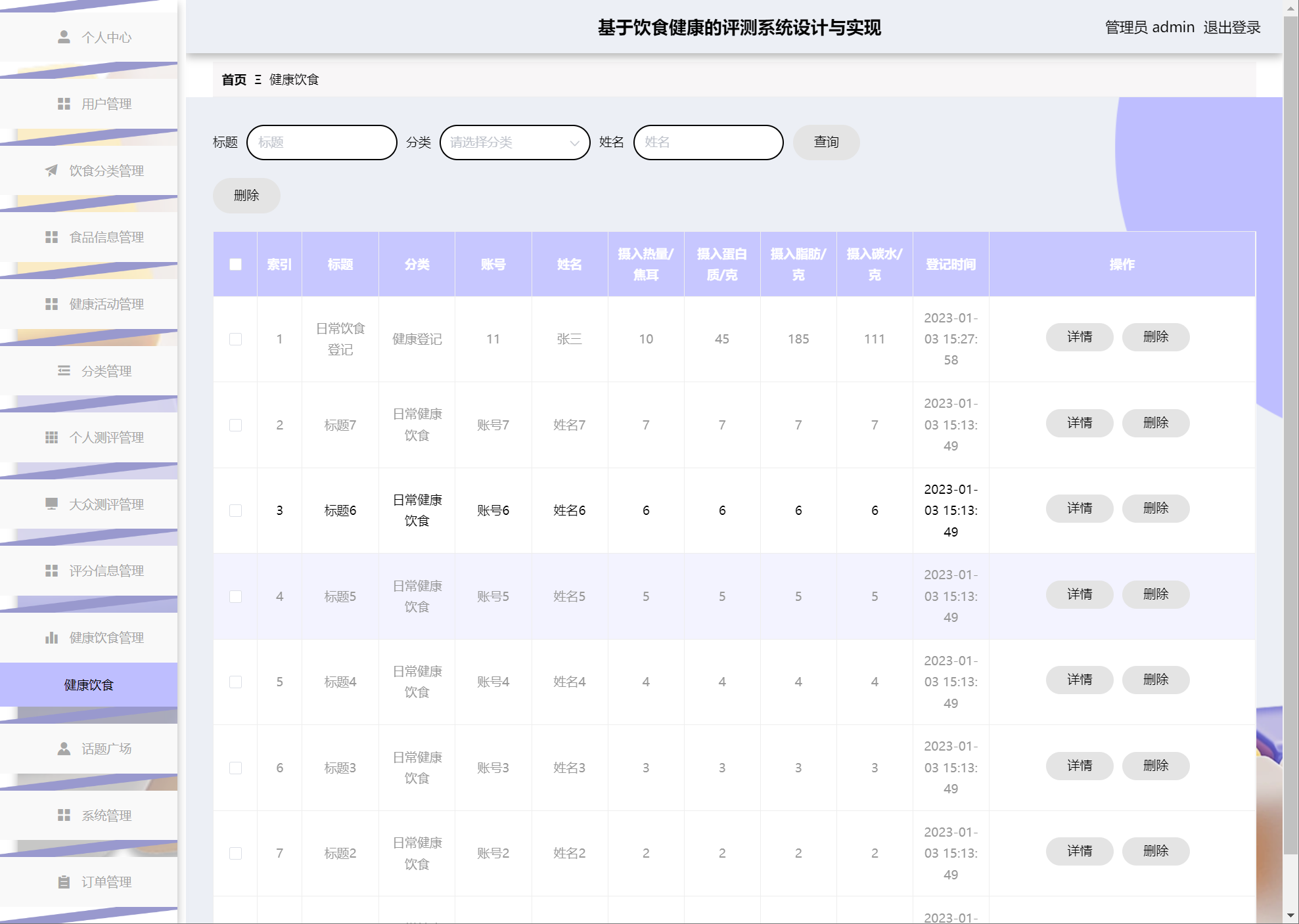1299x924 pixels.
Task: Click the bar chart icon for 健康饮食管理
Action: (x=51, y=638)
